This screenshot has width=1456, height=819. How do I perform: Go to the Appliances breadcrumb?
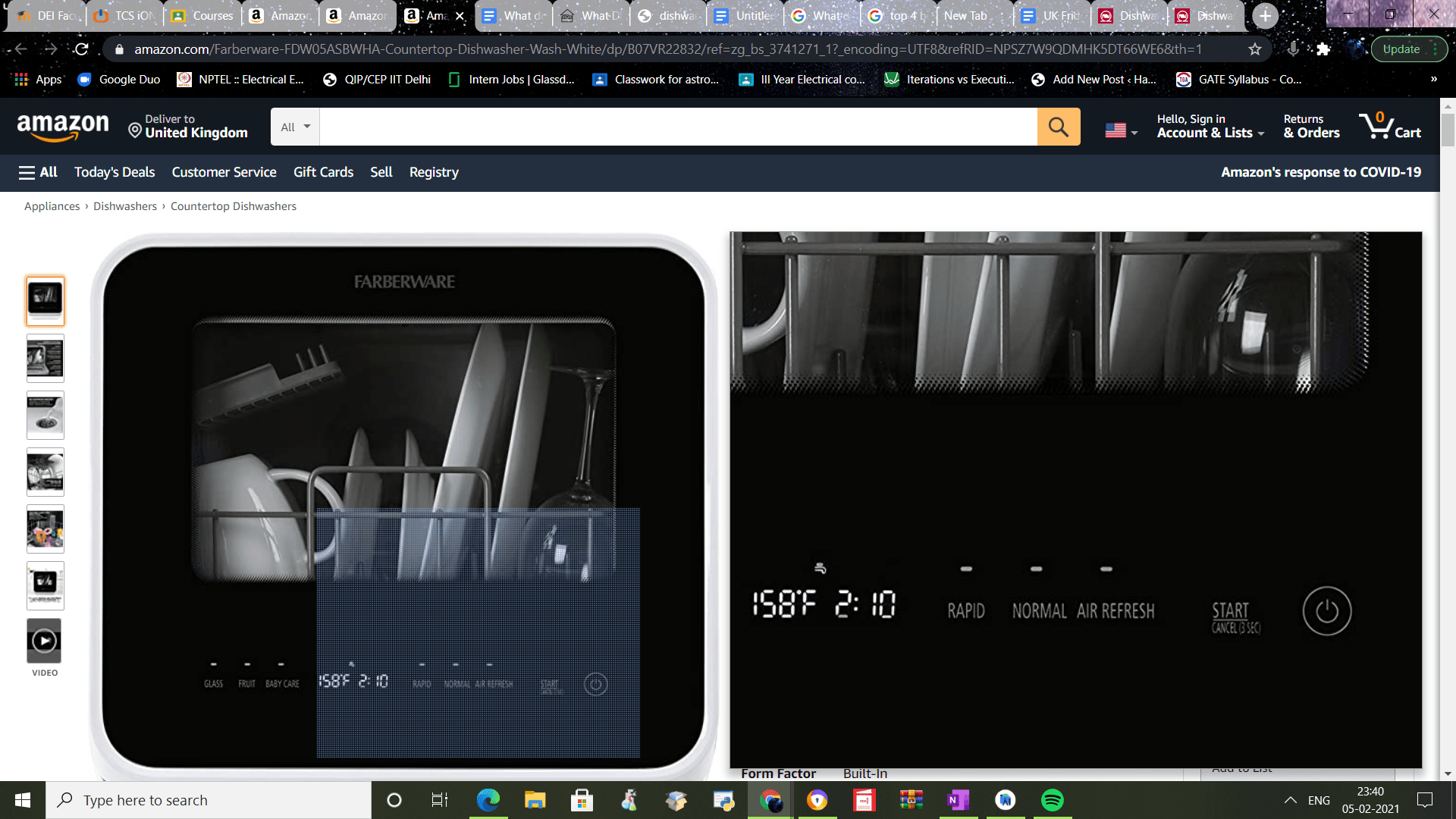pos(52,206)
